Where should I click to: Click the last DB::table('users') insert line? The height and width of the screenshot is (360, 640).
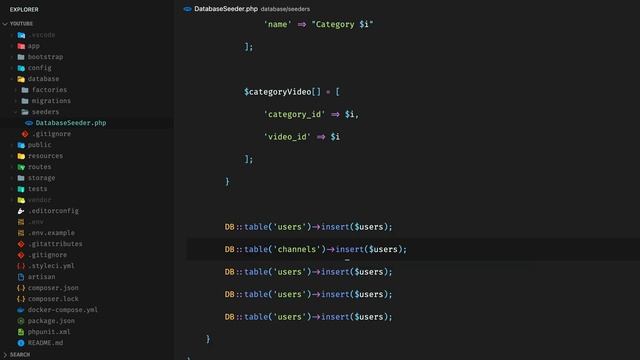(308, 317)
